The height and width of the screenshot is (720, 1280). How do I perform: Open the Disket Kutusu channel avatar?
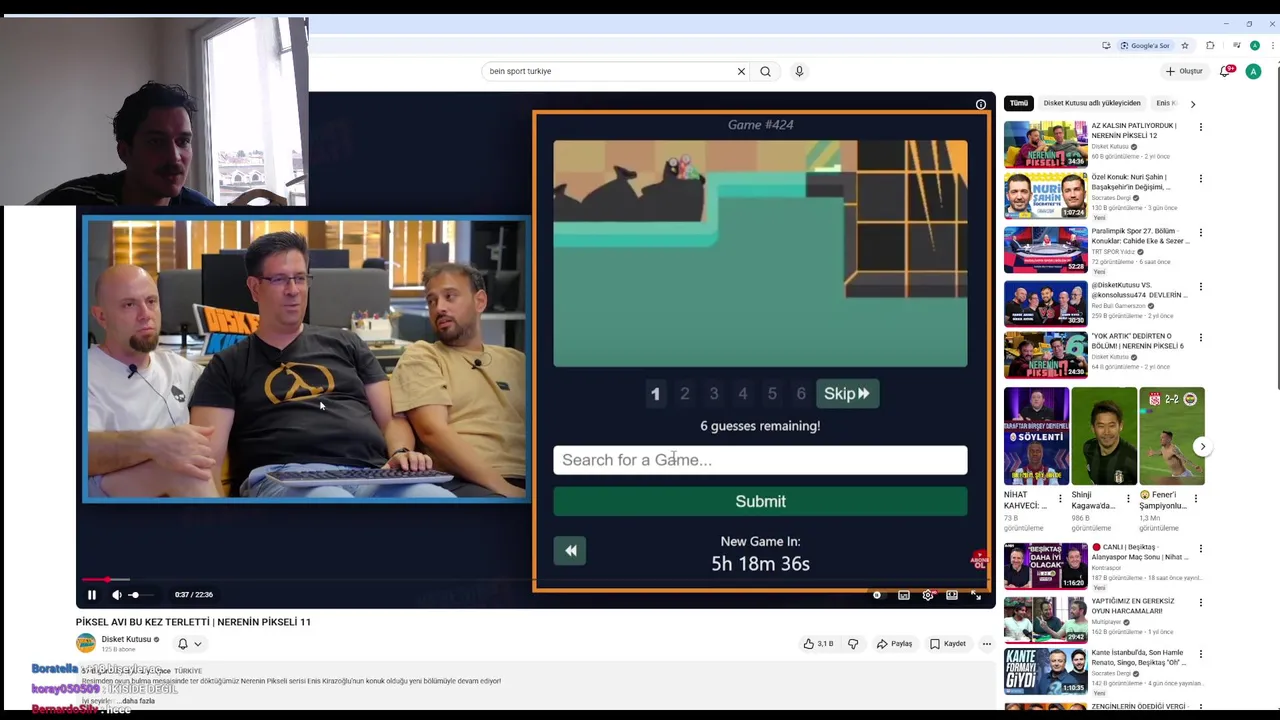(86, 643)
